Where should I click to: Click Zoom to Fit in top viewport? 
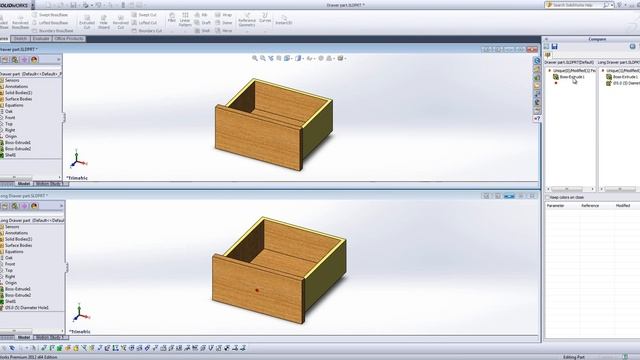(255, 58)
